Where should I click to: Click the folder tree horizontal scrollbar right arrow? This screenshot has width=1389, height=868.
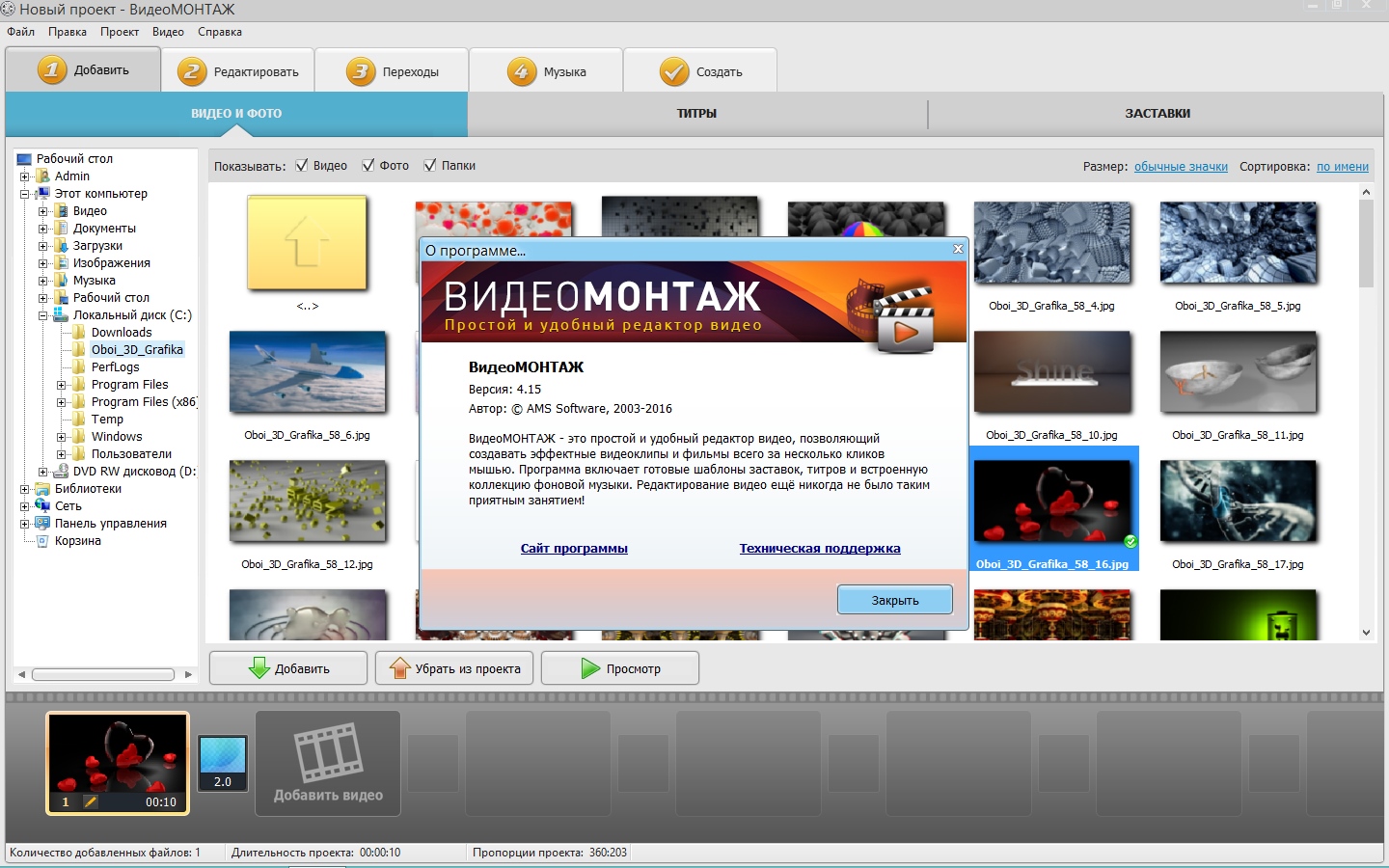pos(188,674)
